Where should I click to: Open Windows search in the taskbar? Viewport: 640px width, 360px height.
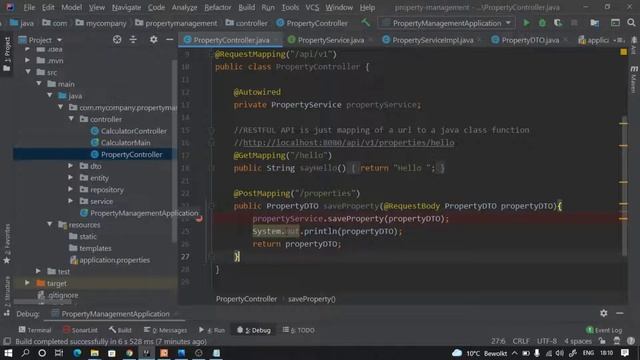click(25, 353)
